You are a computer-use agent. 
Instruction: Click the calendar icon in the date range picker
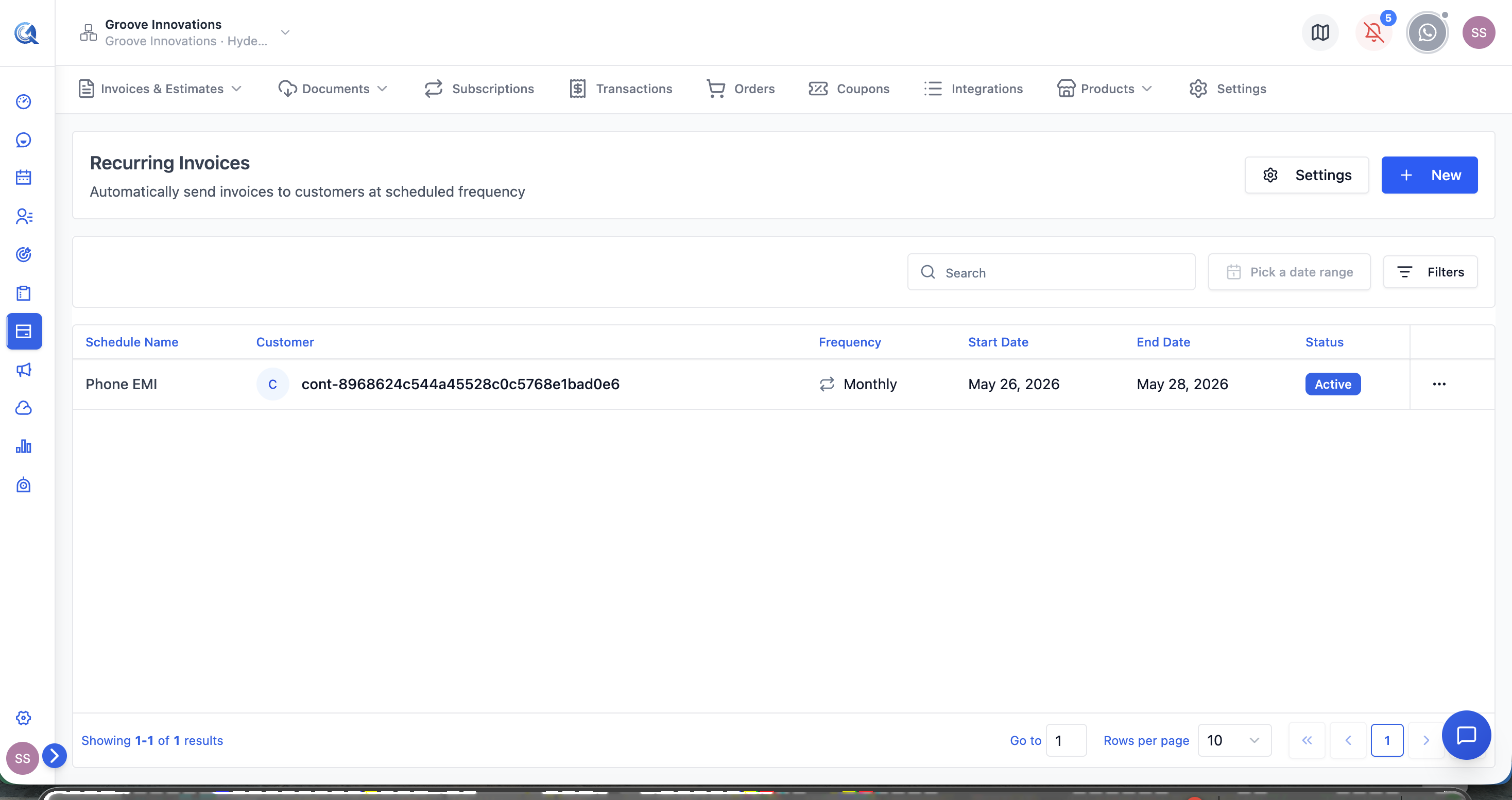(x=1234, y=272)
